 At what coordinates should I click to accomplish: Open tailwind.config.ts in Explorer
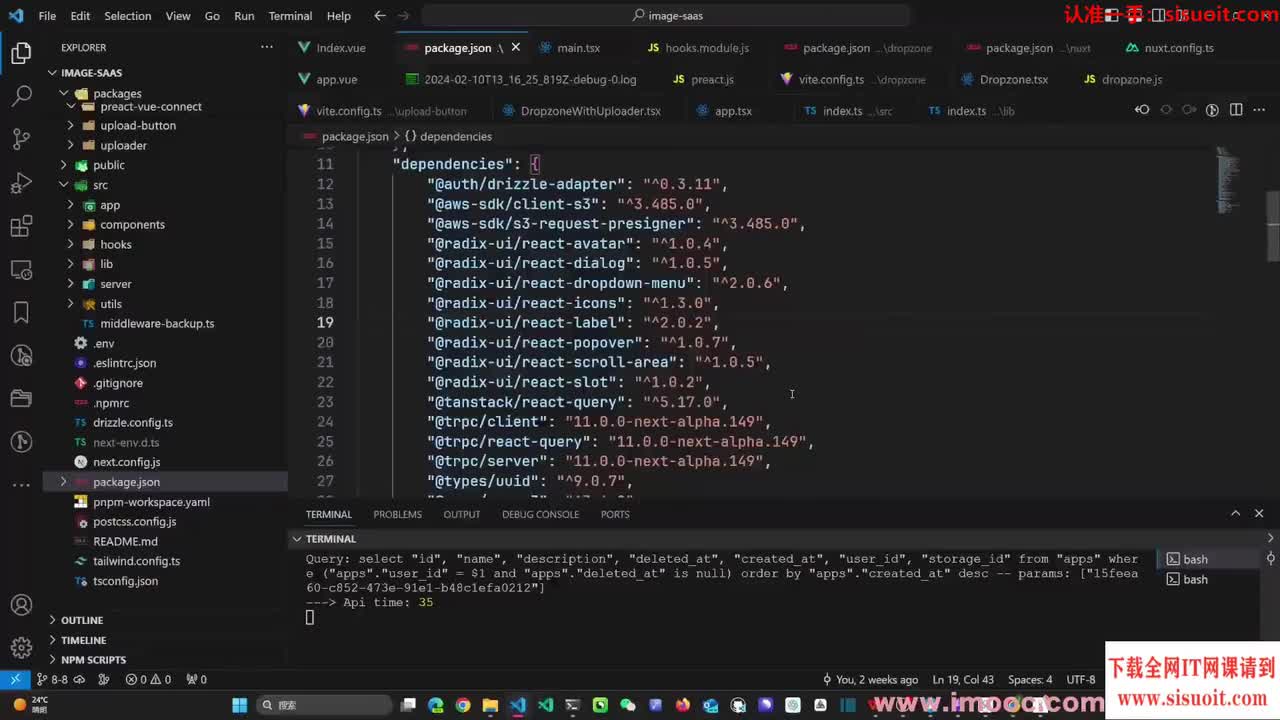165,561
